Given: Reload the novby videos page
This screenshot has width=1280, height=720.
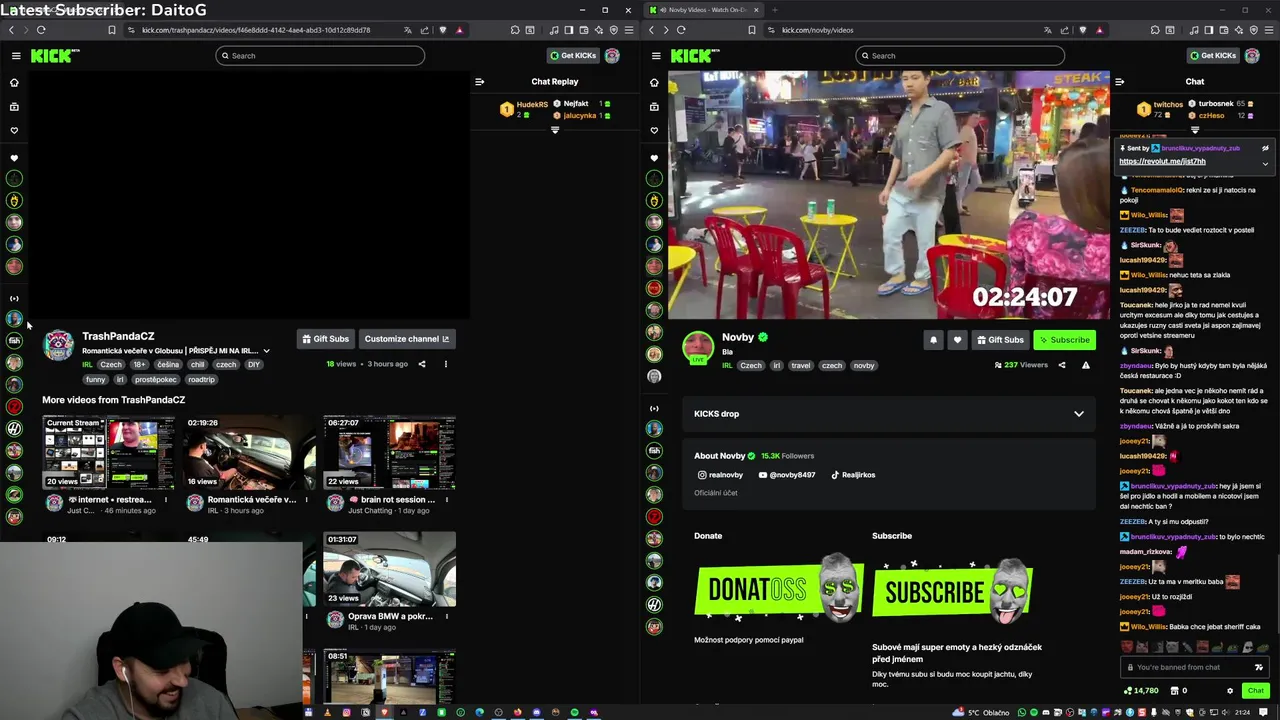Looking at the screenshot, I should (x=681, y=30).
